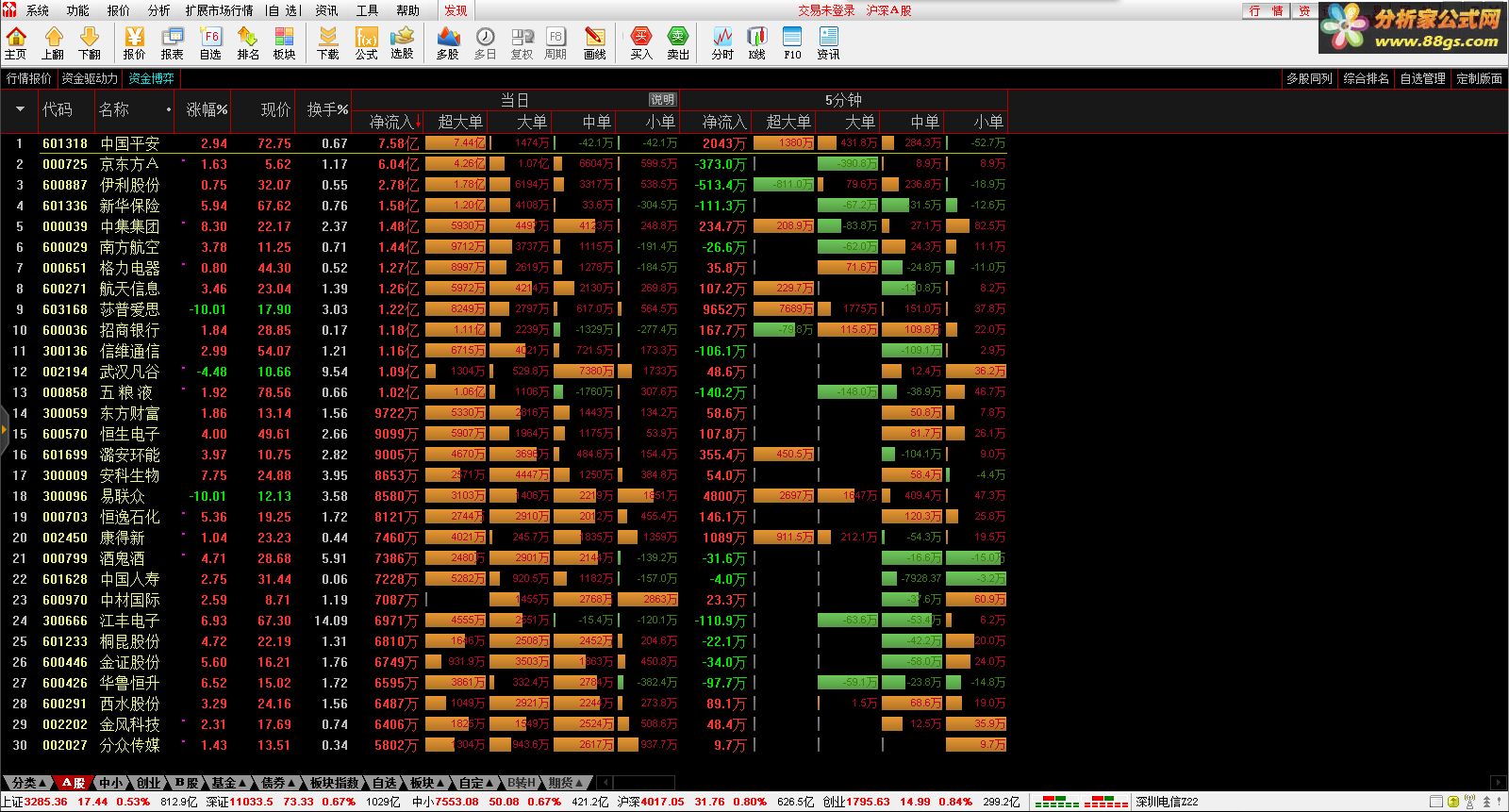This screenshot has width=1509, height=812.
Task: Expand the 债券▲ bottom tab menu
Action: [x=279, y=783]
